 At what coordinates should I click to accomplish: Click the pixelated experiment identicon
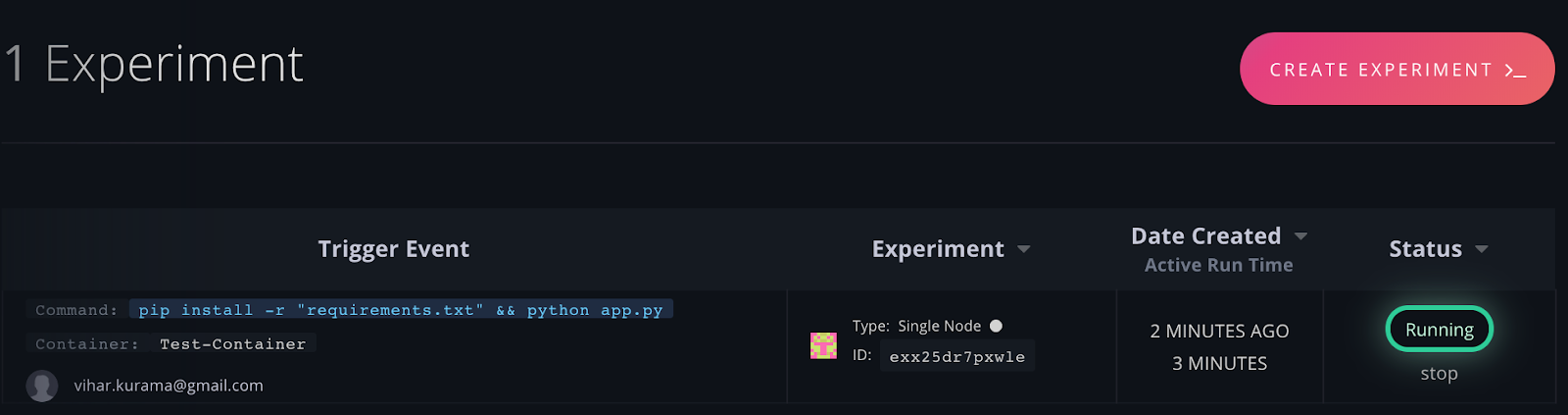tap(823, 345)
